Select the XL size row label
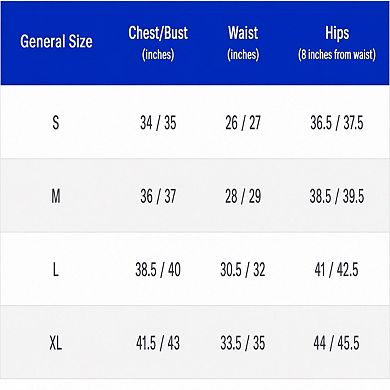This screenshot has height=390, width=390. [x=56, y=342]
